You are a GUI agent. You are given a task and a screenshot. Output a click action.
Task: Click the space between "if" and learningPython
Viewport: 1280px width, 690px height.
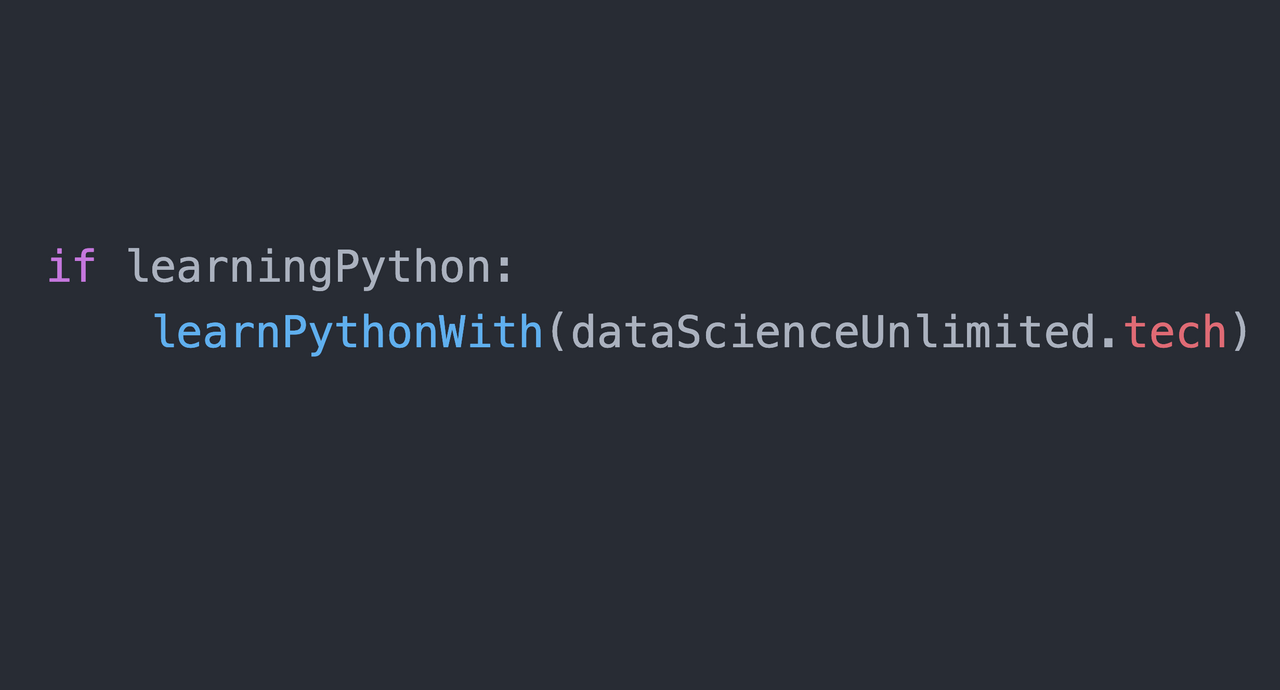pos(111,267)
